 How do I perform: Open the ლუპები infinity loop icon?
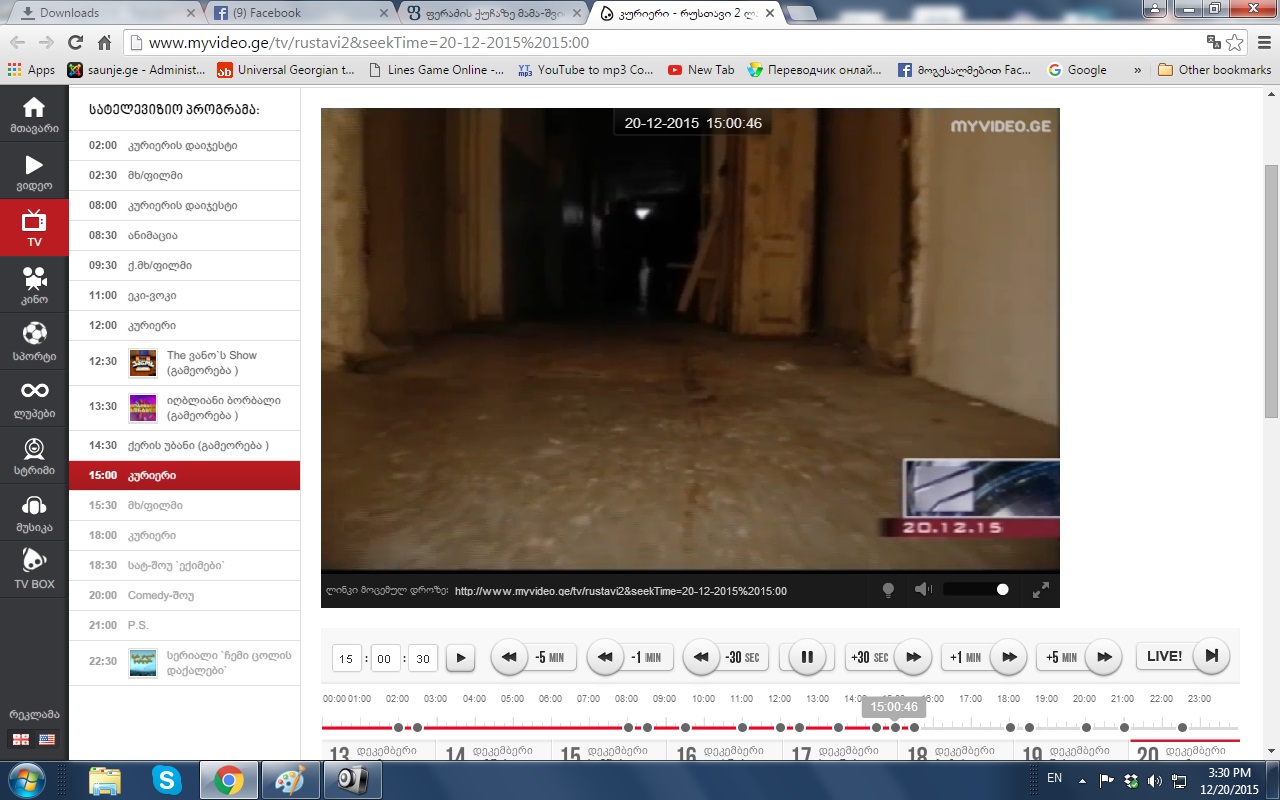click(x=34, y=399)
